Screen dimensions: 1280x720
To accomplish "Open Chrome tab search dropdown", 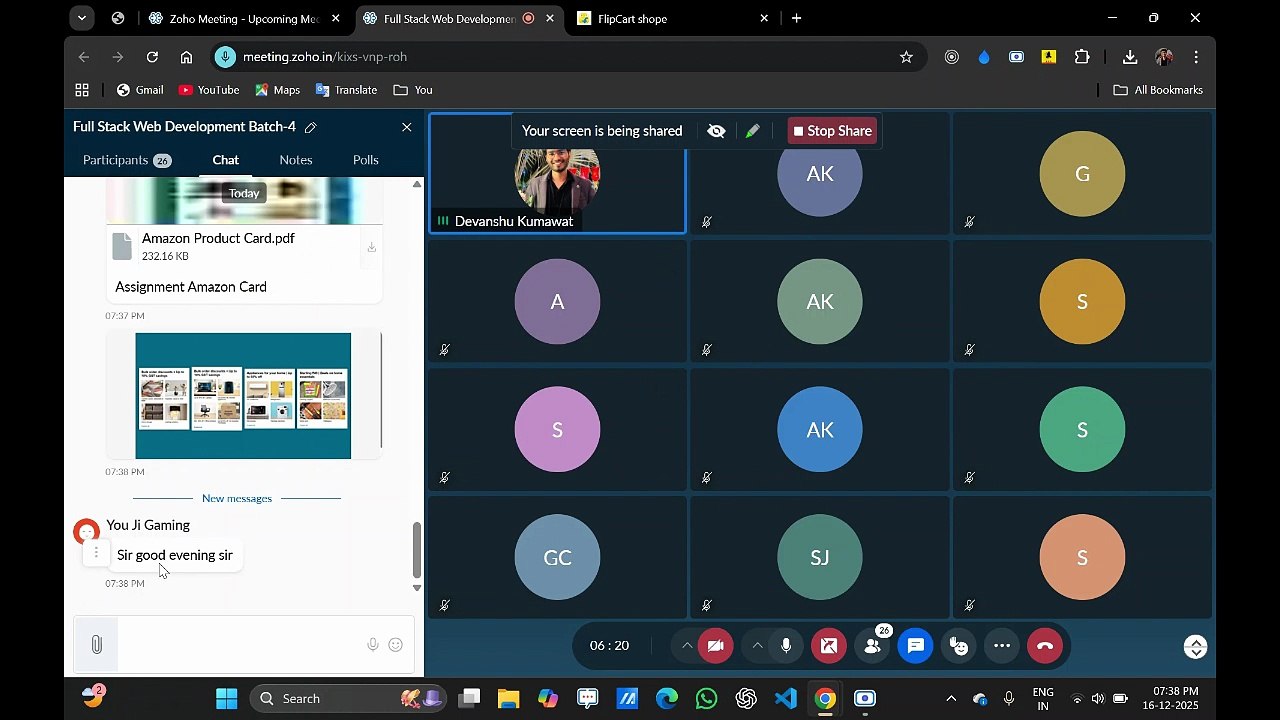I will pyautogui.click(x=82, y=18).
